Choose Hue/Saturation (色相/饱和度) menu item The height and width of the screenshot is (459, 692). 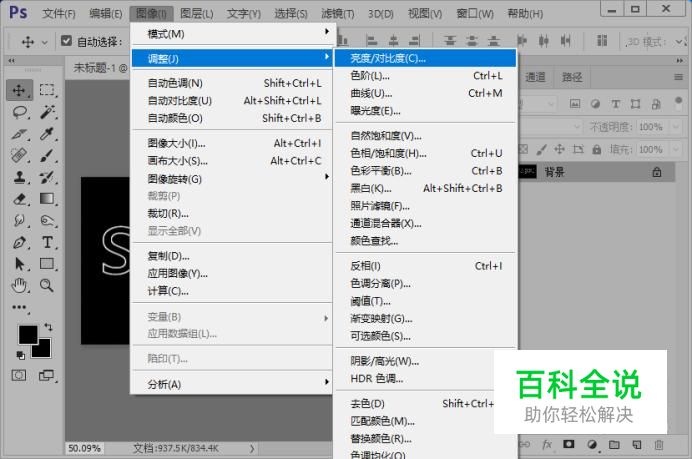[x=425, y=153]
